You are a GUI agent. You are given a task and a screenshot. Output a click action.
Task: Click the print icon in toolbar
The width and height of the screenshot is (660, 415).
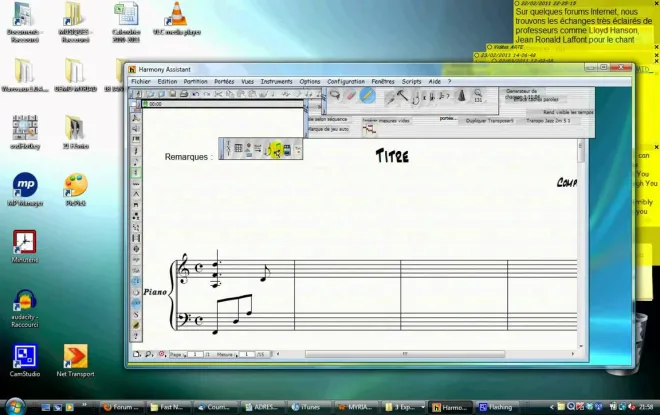(184, 94)
